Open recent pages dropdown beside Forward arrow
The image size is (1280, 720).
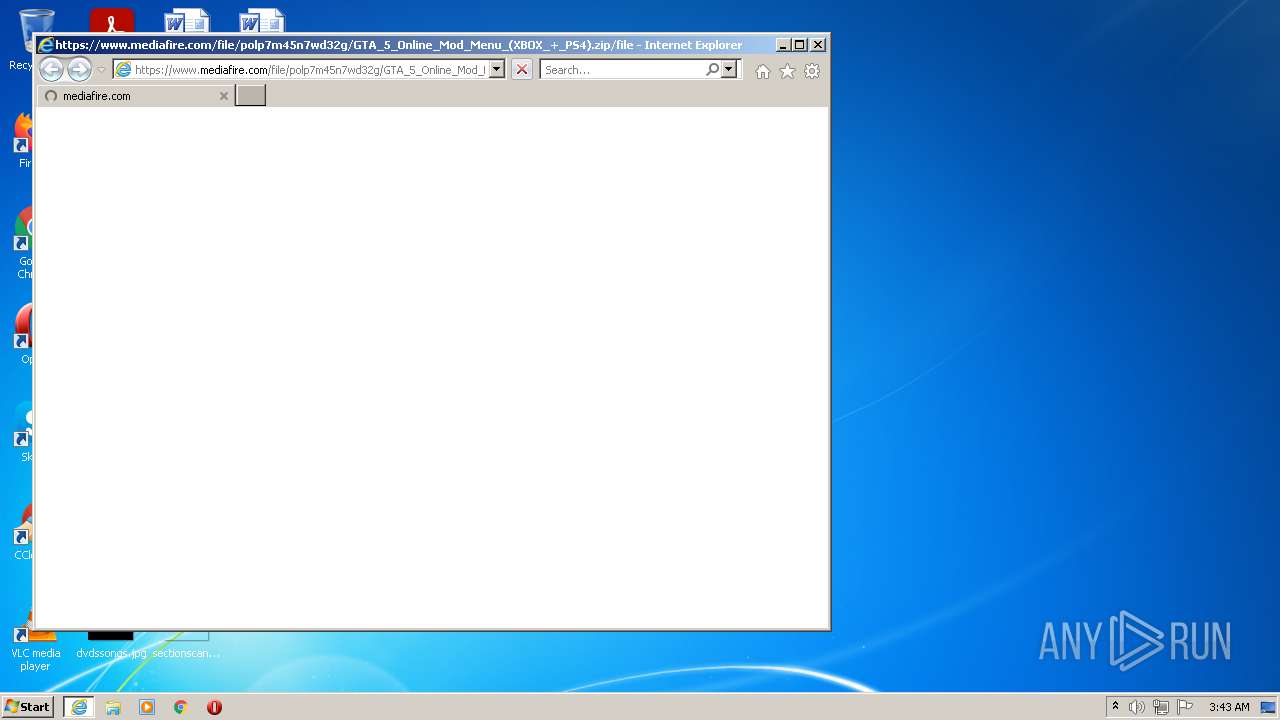[101, 70]
